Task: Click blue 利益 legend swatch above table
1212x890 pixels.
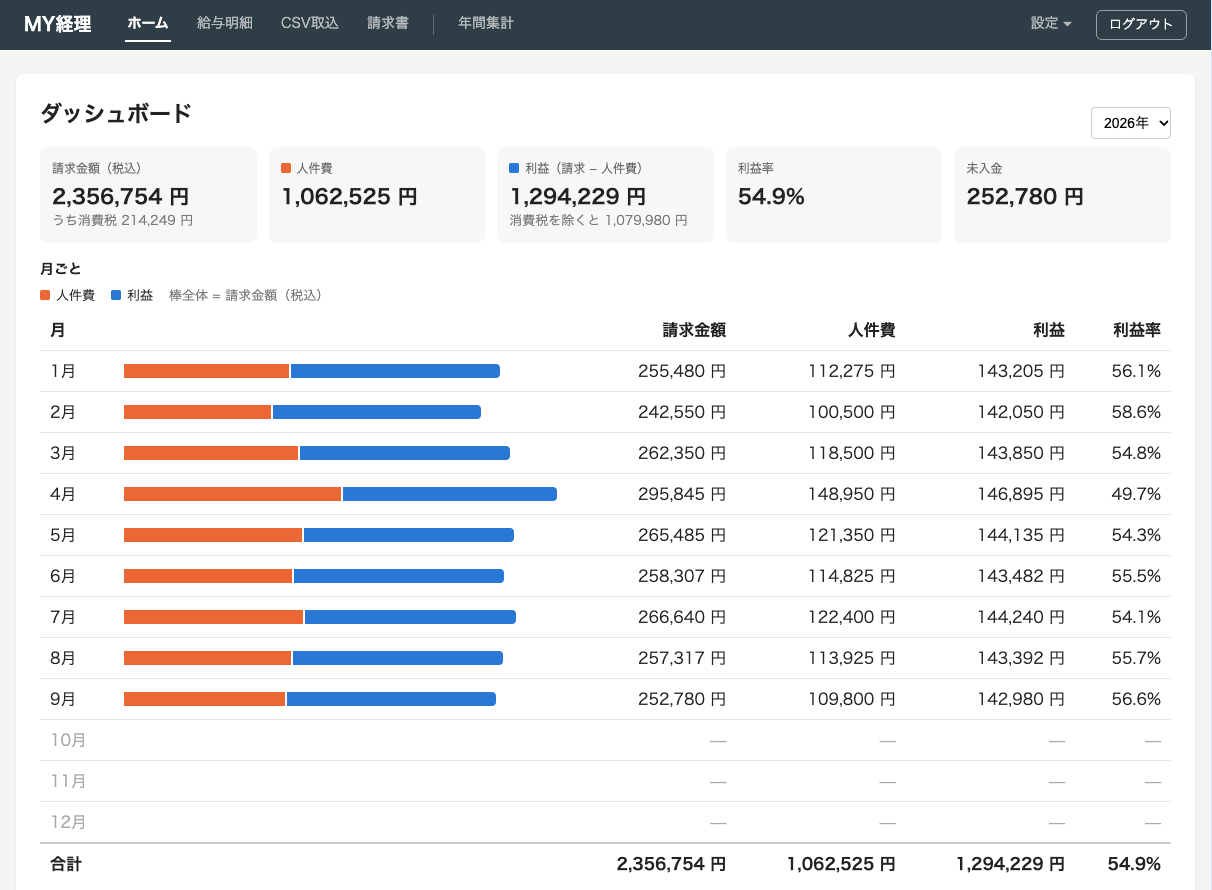Action: [x=116, y=295]
